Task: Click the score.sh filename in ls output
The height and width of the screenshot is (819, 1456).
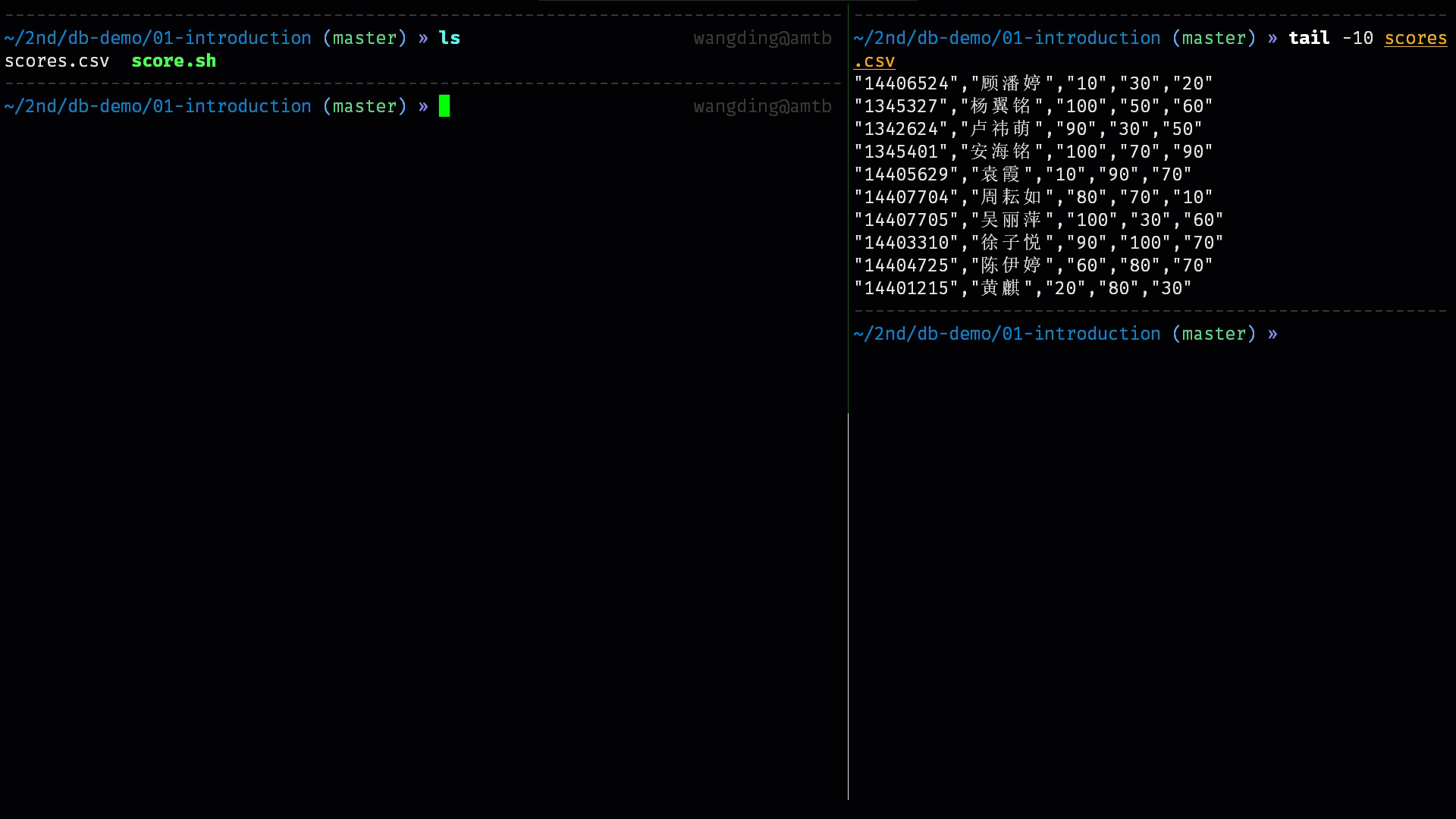Action: click(174, 61)
